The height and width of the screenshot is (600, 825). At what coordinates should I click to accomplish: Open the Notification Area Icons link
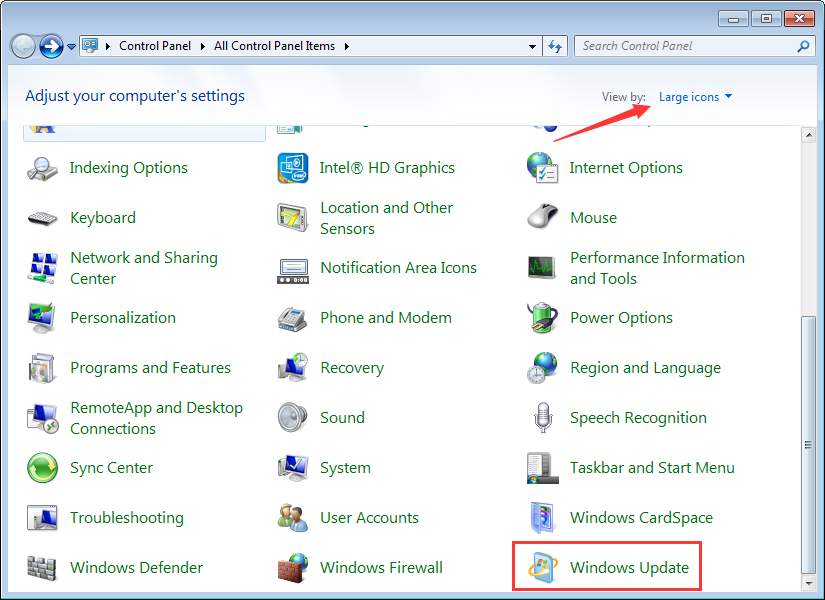tap(398, 268)
